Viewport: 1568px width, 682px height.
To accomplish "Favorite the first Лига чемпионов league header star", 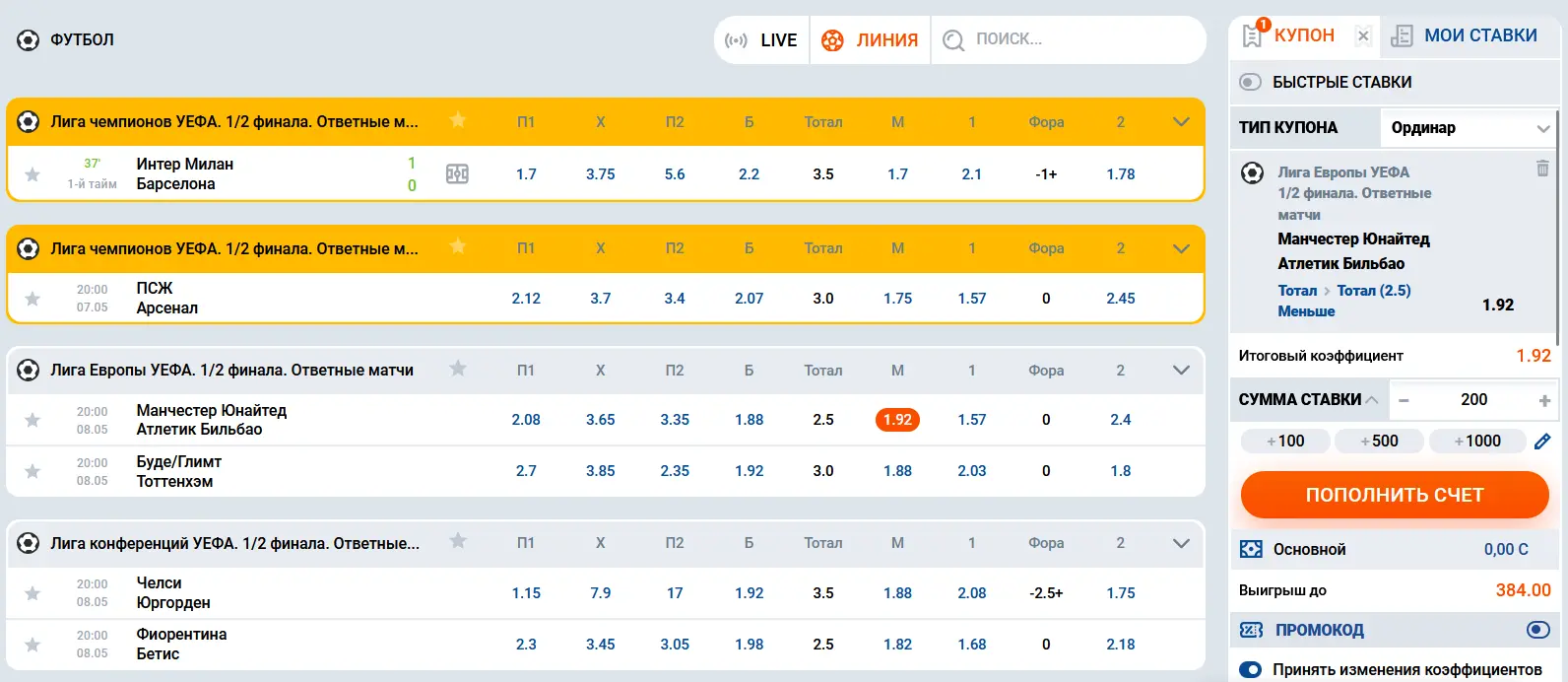I will coord(458,120).
